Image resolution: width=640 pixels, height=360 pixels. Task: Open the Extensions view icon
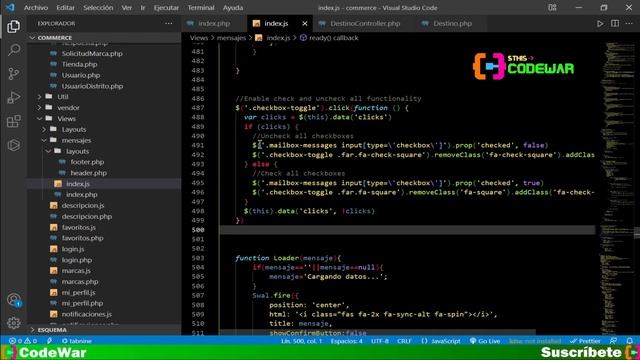[x=13, y=121]
